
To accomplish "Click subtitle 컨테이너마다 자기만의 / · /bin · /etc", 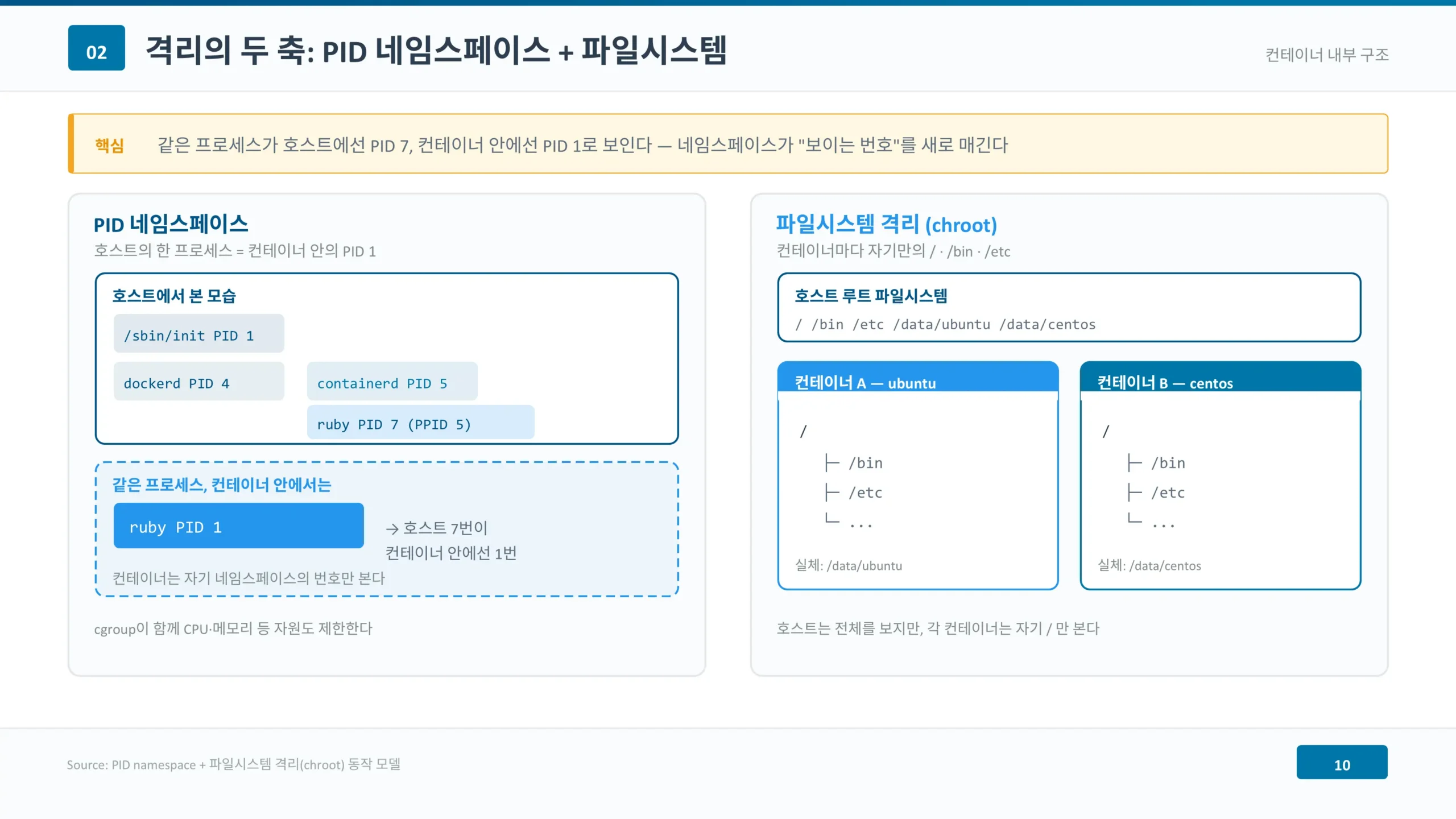I will coord(894,251).
